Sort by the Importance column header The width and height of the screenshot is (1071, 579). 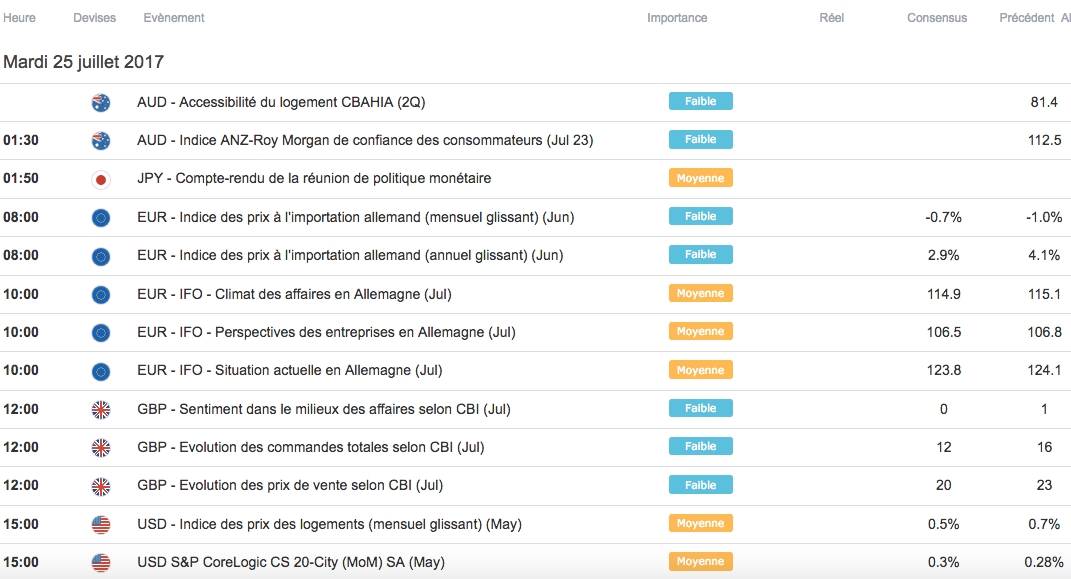[x=677, y=18]
